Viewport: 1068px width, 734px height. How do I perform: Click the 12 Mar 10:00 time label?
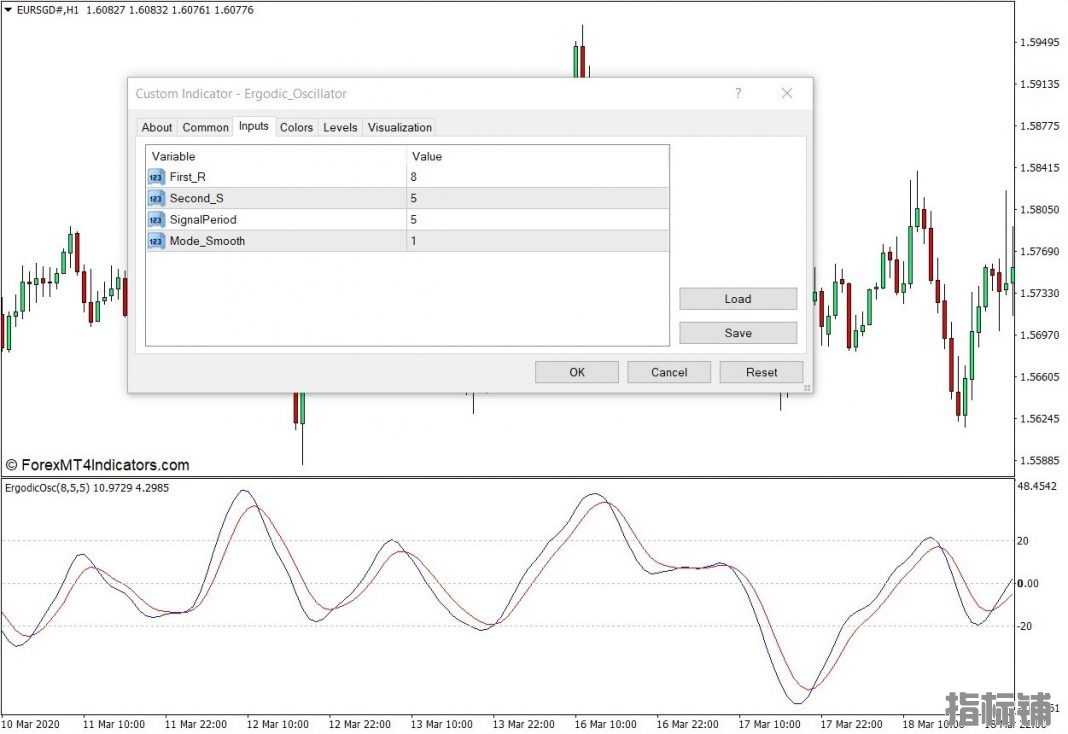point(277,724)
